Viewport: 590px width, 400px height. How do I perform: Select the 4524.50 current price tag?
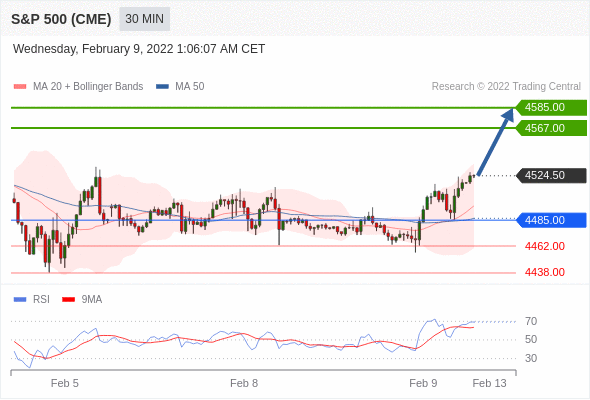551,175
